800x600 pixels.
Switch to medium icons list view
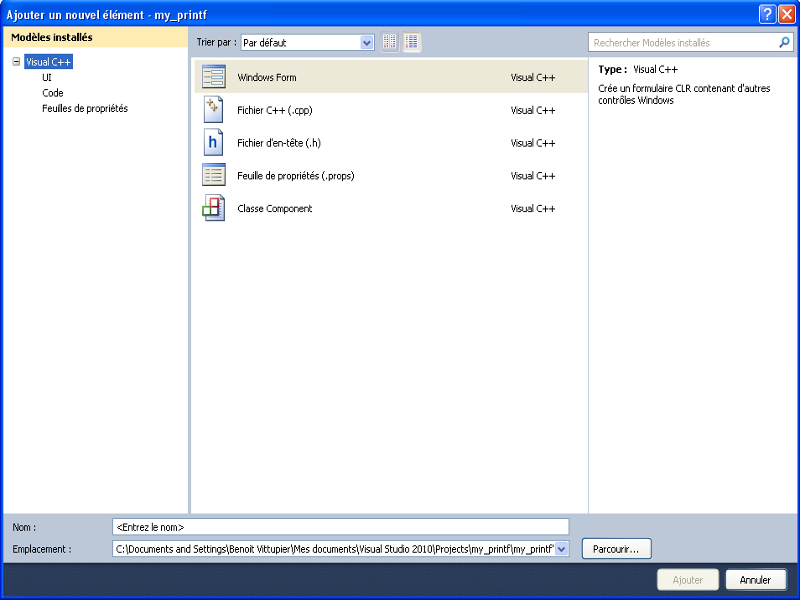tap(412, 42)
